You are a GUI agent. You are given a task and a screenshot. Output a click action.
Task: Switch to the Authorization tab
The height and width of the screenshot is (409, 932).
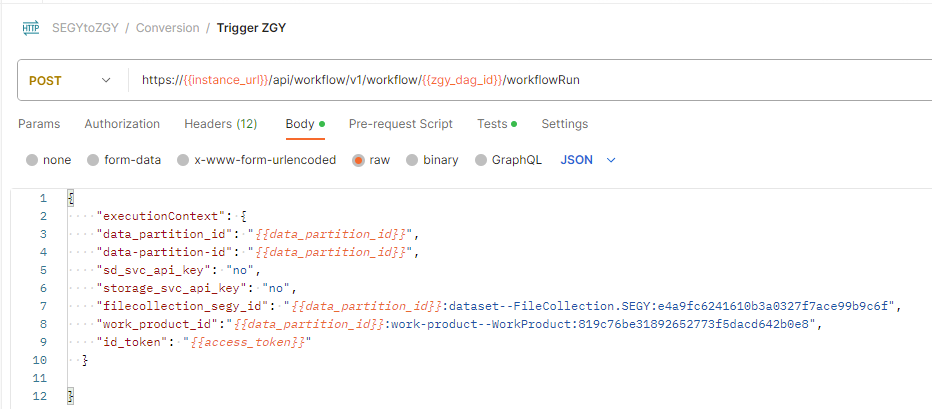click(x=122, y=124)
